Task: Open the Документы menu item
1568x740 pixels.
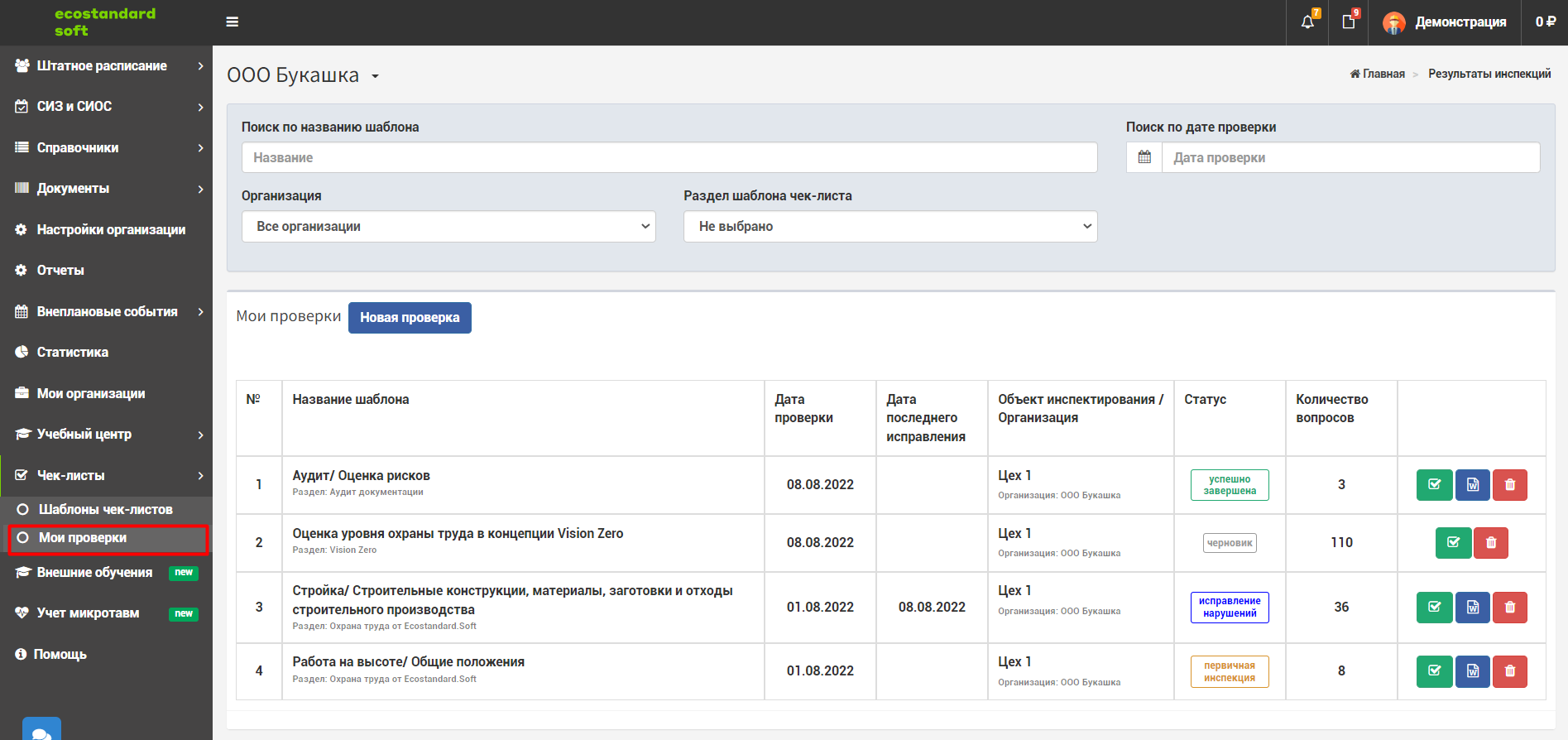Action: [106, 189]
